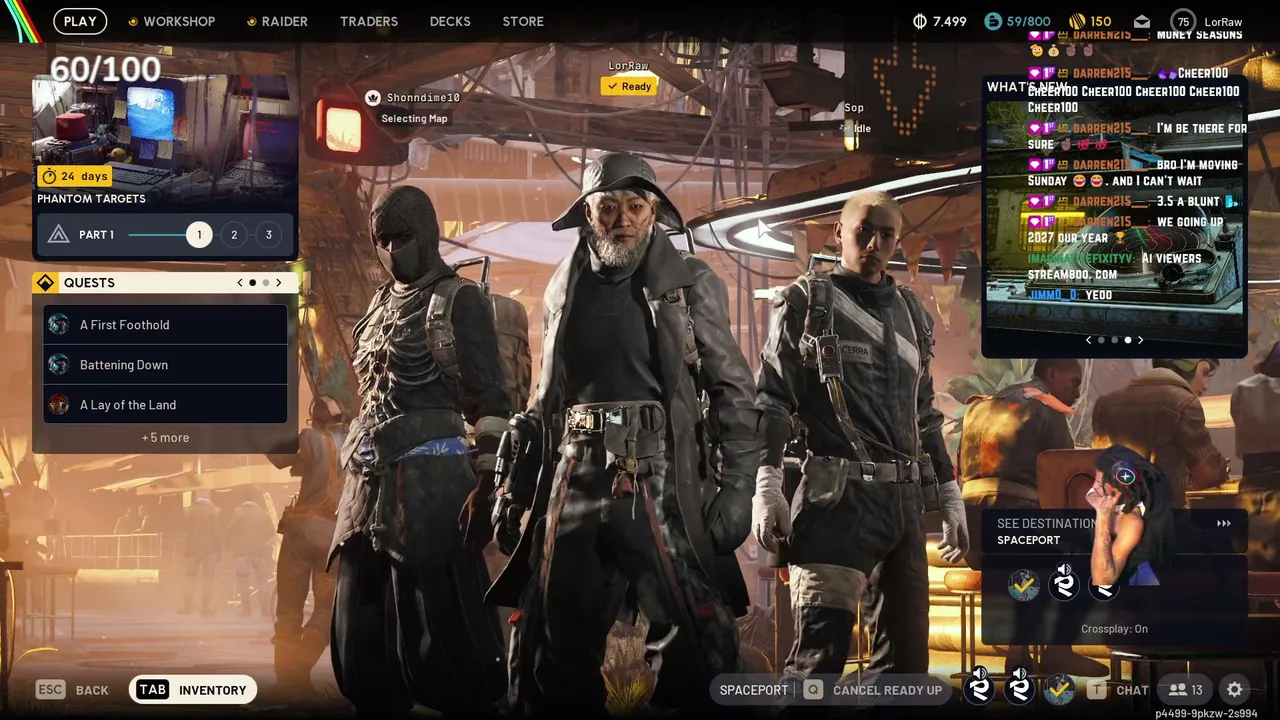Click the bottom-bar speaker avatar beside the checkmark avatar
Image resolution: width=1280 pixels, height=720 pixels.
click(1020, 688)
